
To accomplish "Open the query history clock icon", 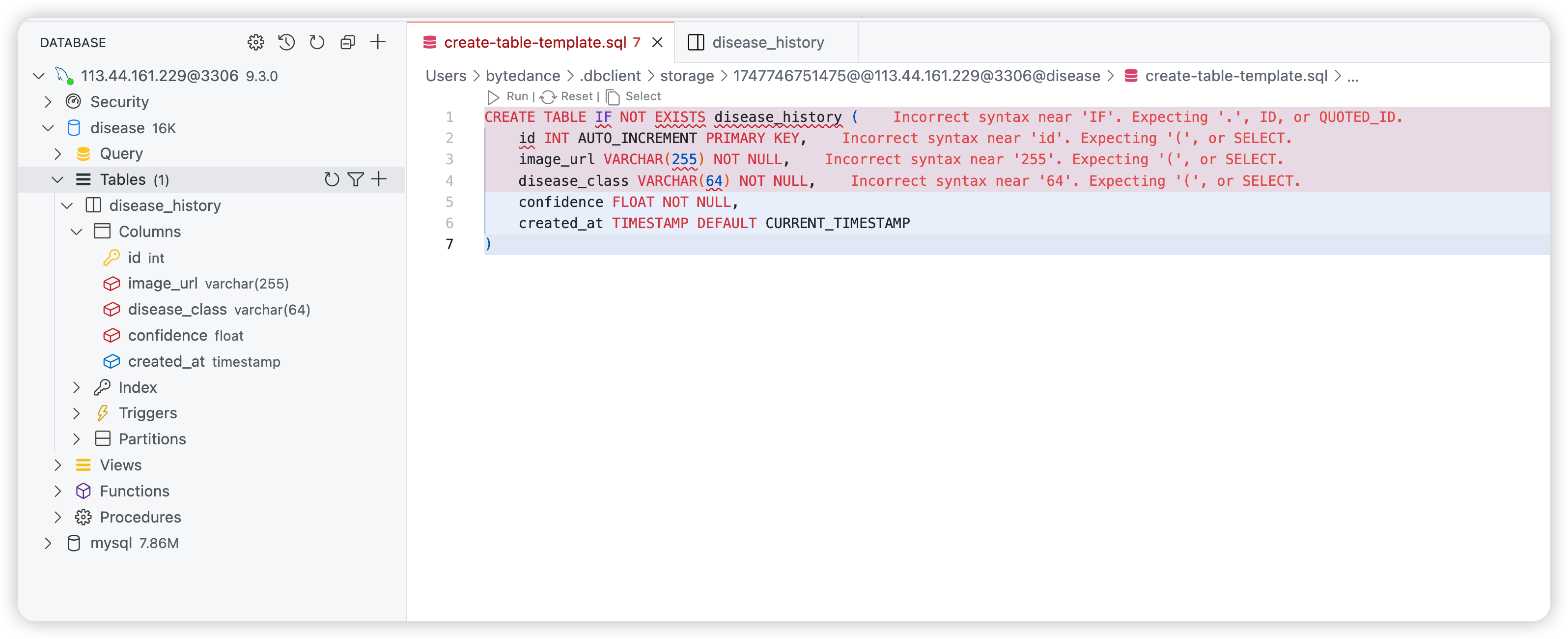I will coord(286,42).
